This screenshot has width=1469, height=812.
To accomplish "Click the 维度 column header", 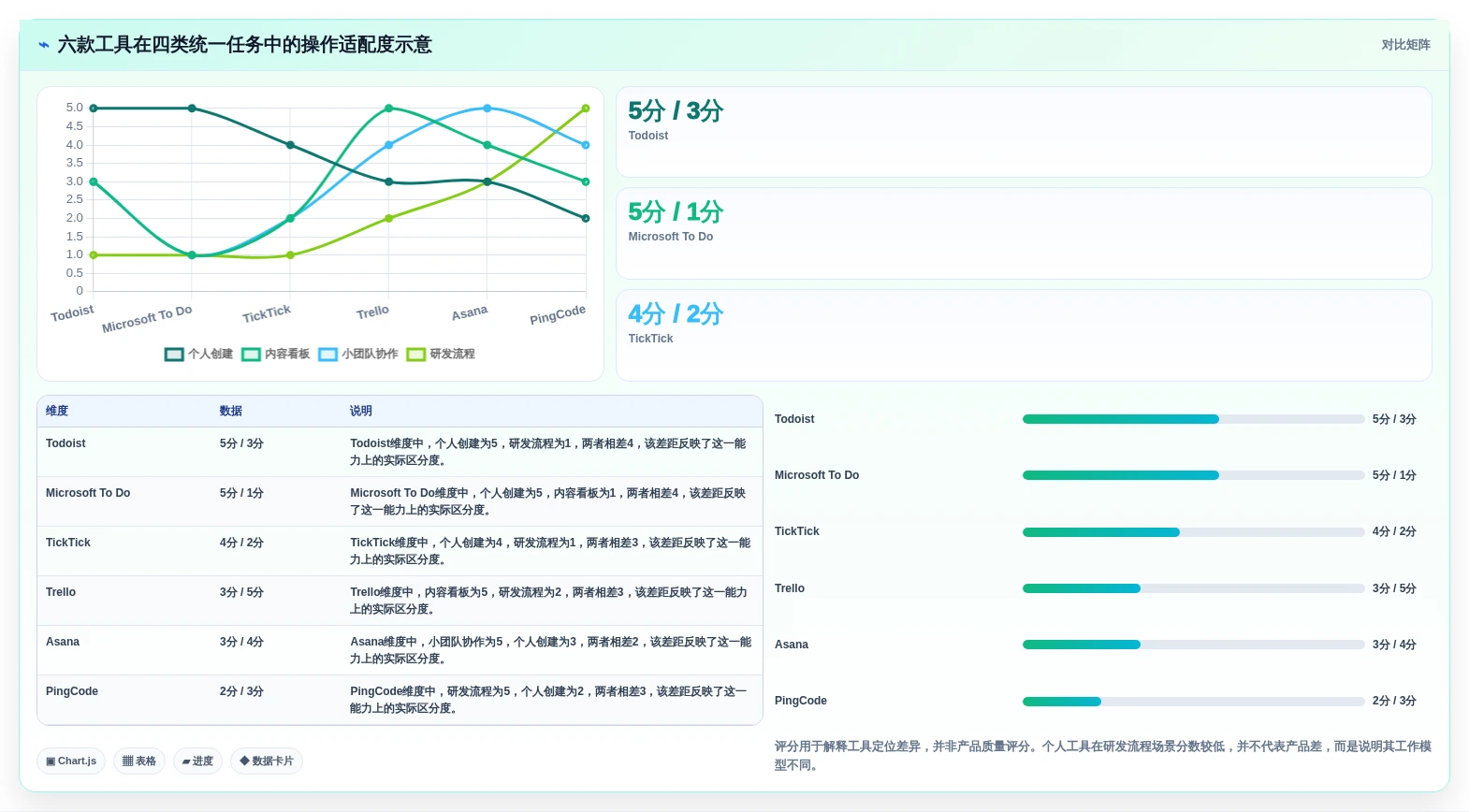I will tap(57, 411).
